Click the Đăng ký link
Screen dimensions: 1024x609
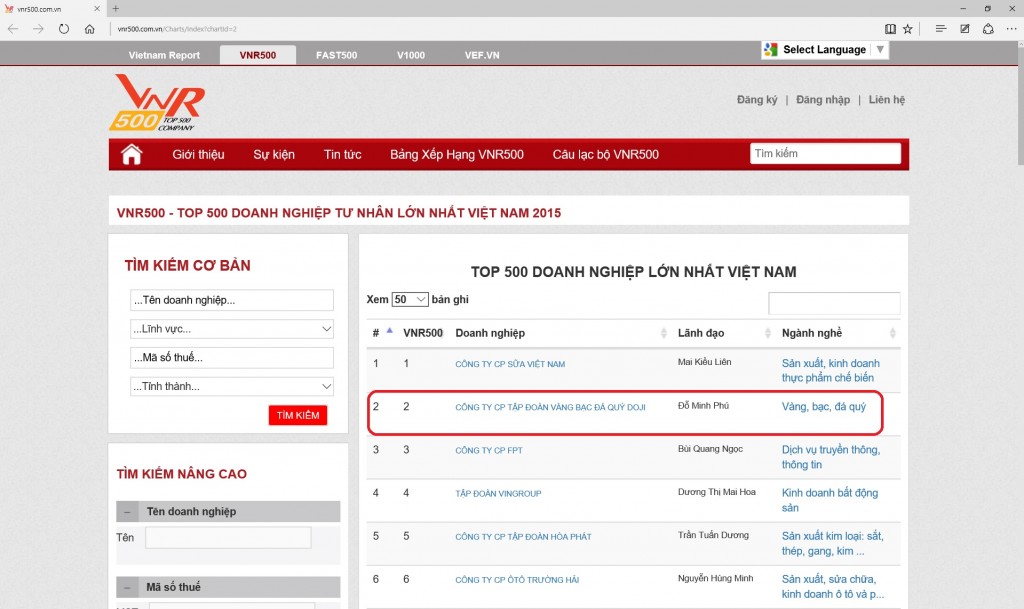757,100
